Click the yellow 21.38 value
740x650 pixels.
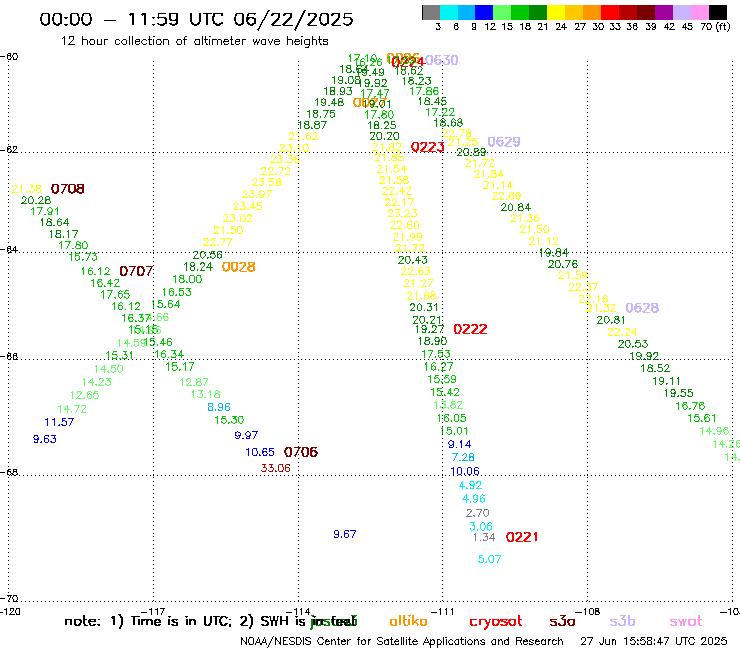click(x=26, y=189)
